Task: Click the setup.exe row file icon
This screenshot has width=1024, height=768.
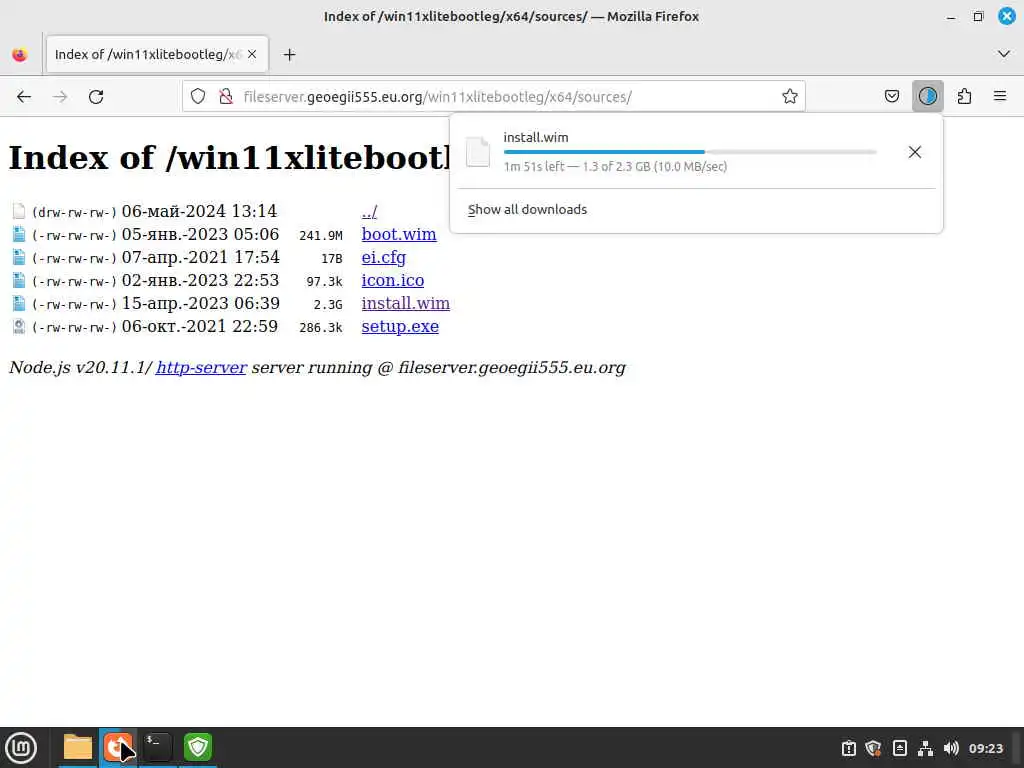Action: tap(19, 327)
